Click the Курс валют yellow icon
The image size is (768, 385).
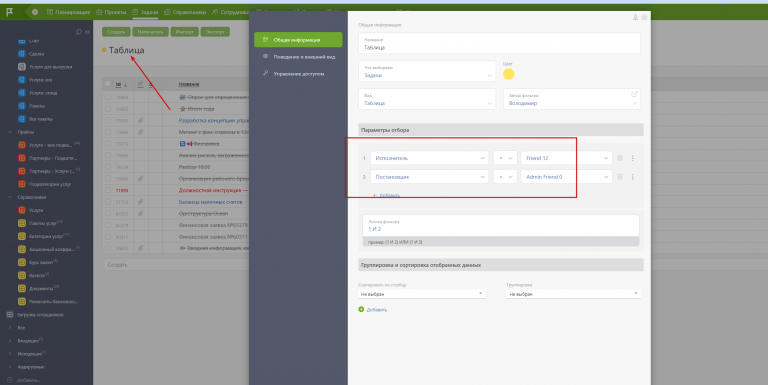pos(22,263)
